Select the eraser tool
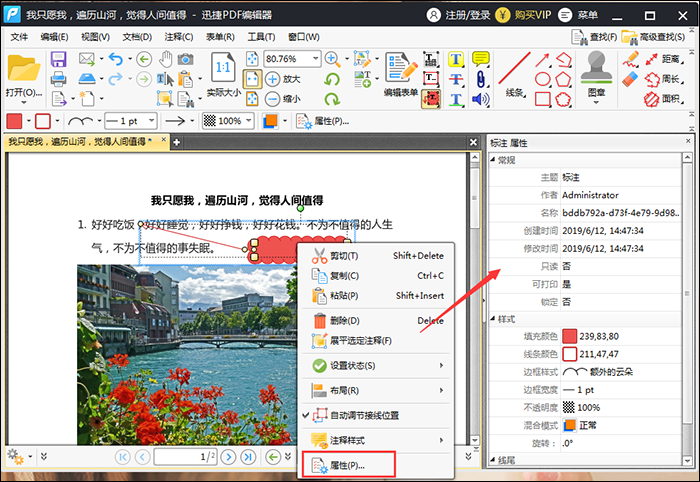The height and width of the screenshot is (482, 700). point(630,79)
